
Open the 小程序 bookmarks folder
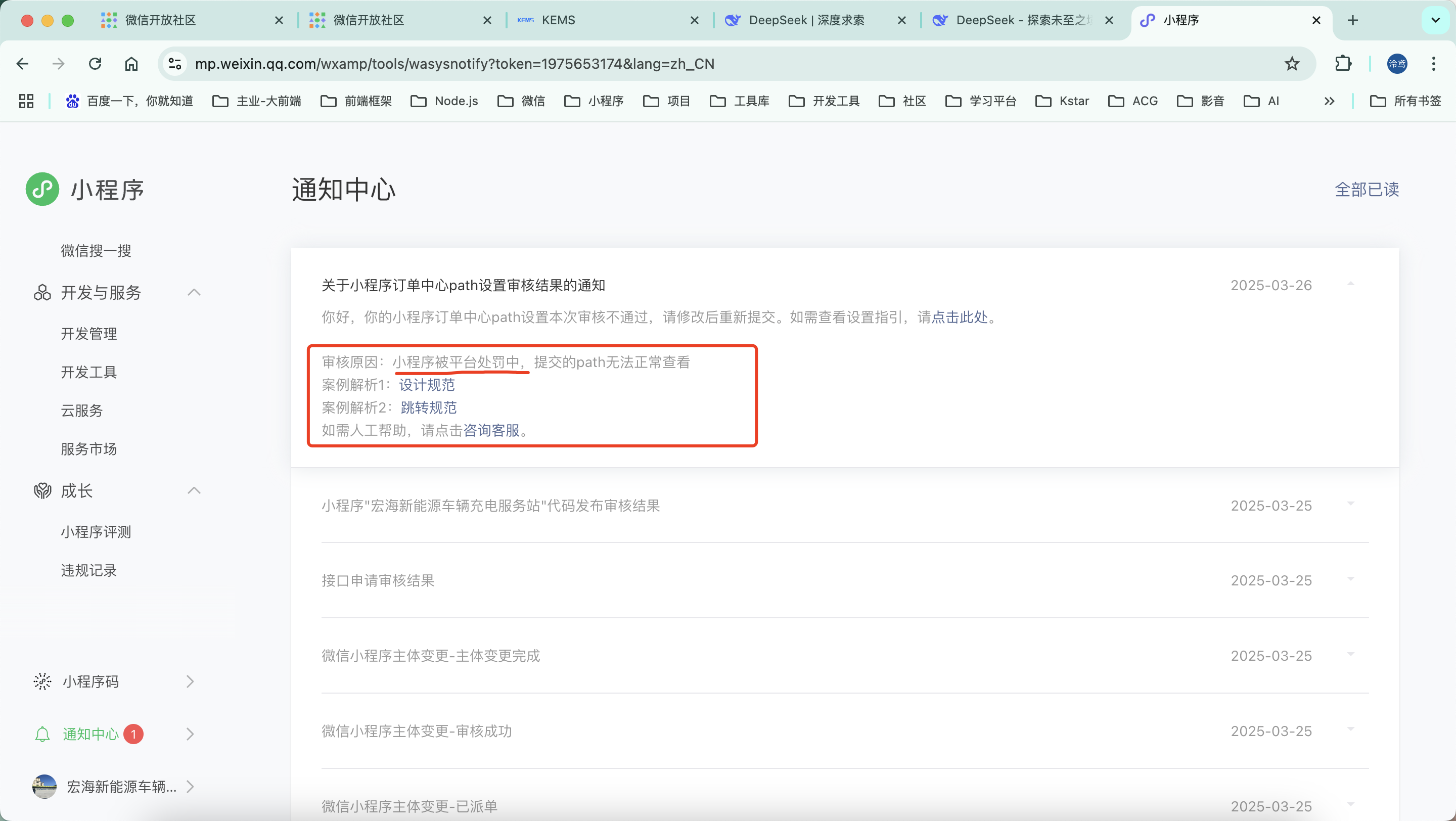[x=594, y=101]
